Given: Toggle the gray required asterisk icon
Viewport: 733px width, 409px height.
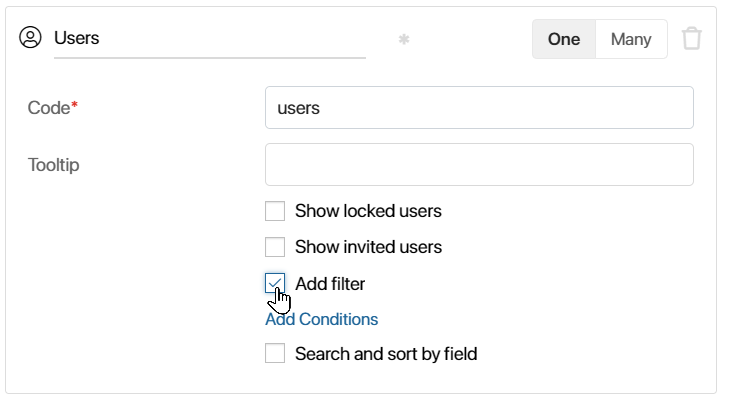Looking at the screenshot, I should point(404,39).
